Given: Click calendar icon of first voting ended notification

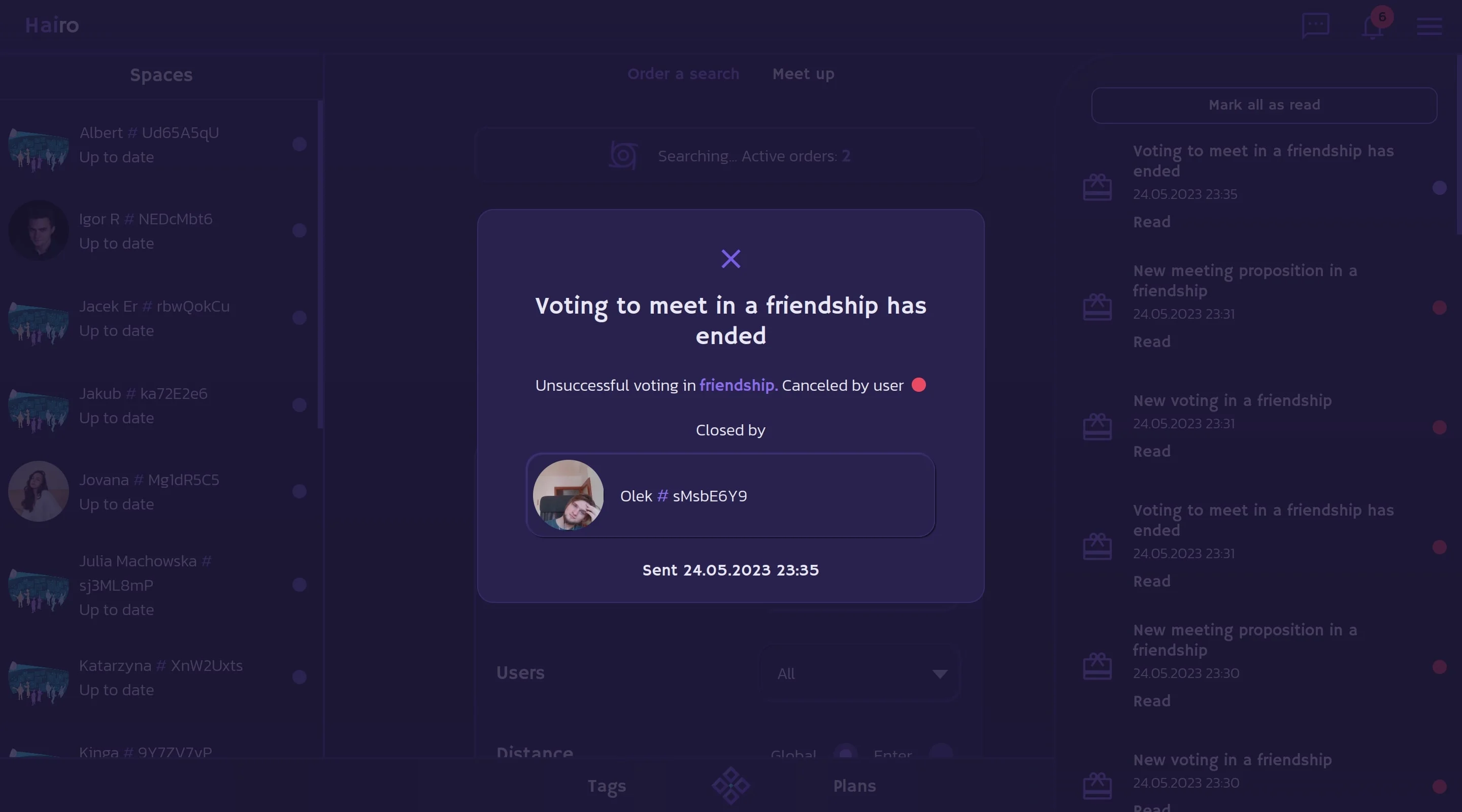Looking at the screenshot, I should click(x=1097, y=187).
